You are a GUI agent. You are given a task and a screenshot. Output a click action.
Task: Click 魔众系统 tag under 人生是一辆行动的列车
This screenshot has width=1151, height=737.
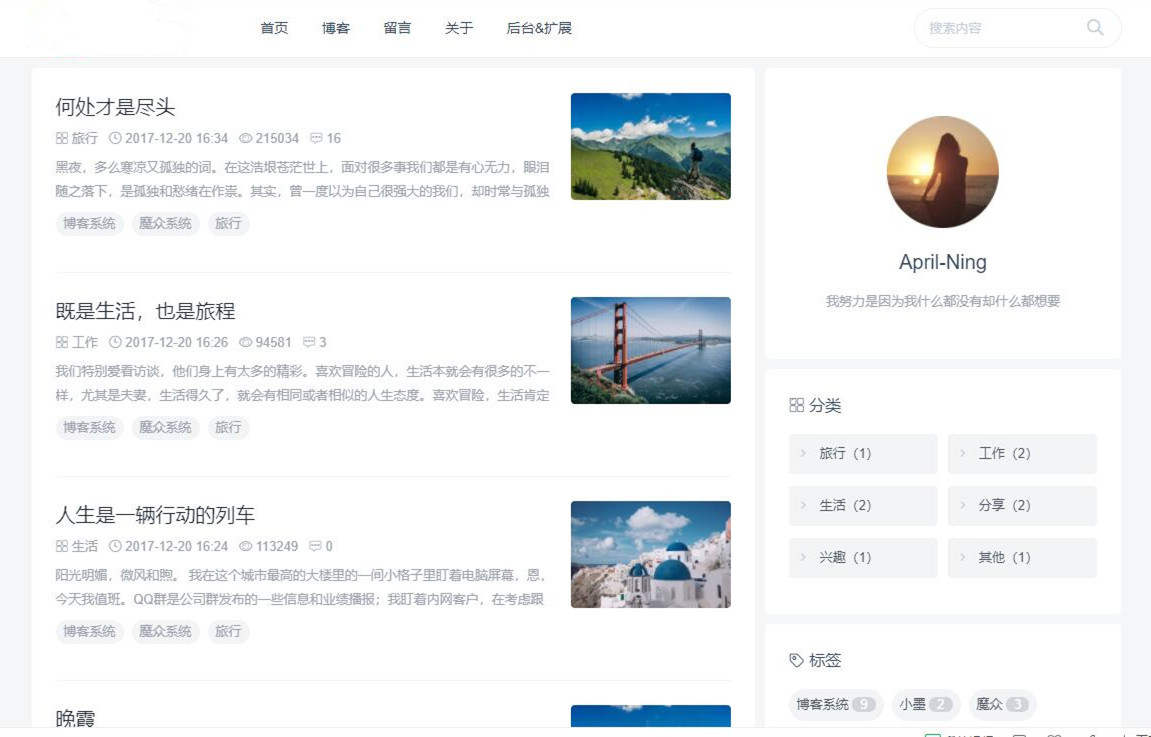click(x=165, y=631)
